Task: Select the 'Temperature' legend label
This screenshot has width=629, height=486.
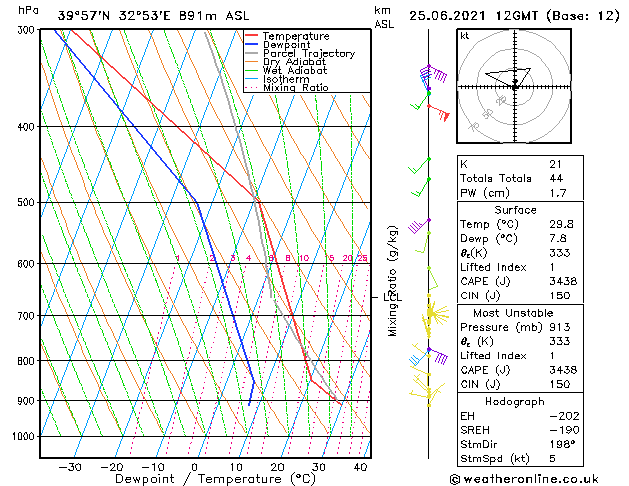Action: coord(296,36)
